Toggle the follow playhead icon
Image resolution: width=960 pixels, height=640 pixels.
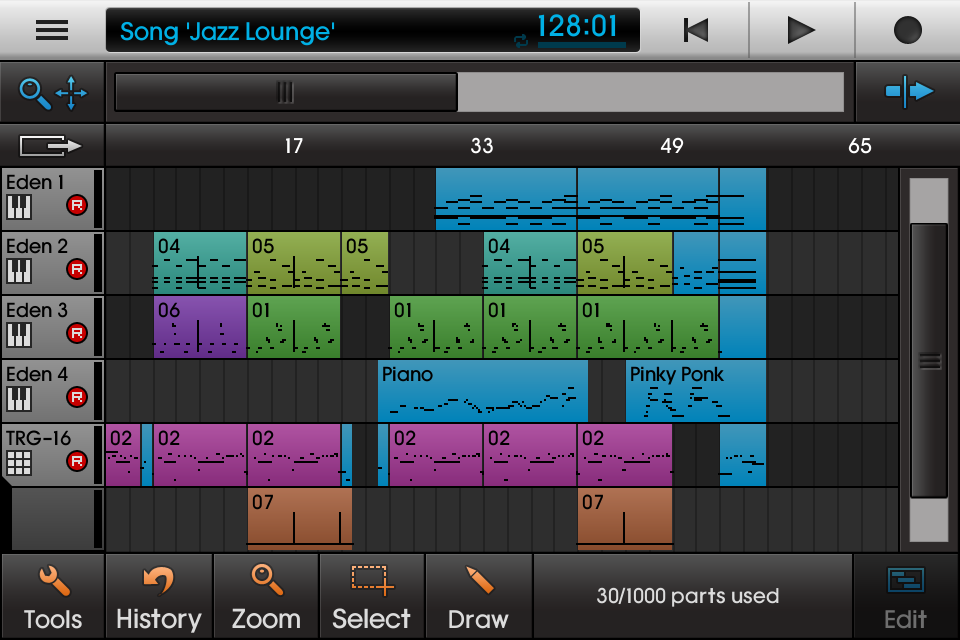tap(909, 92)
